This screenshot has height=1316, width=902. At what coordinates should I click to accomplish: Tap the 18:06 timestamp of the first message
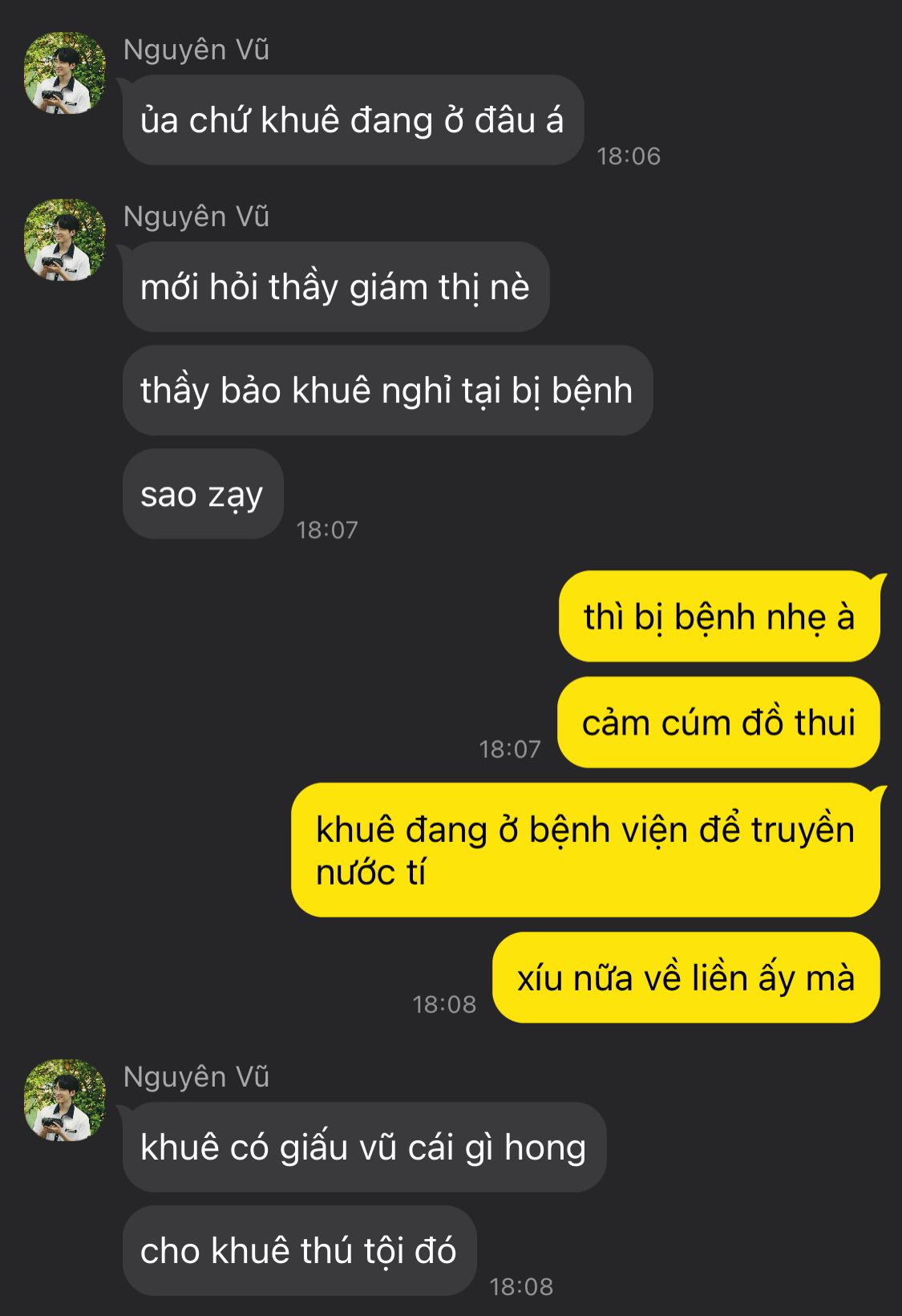[x=629, y=156]
